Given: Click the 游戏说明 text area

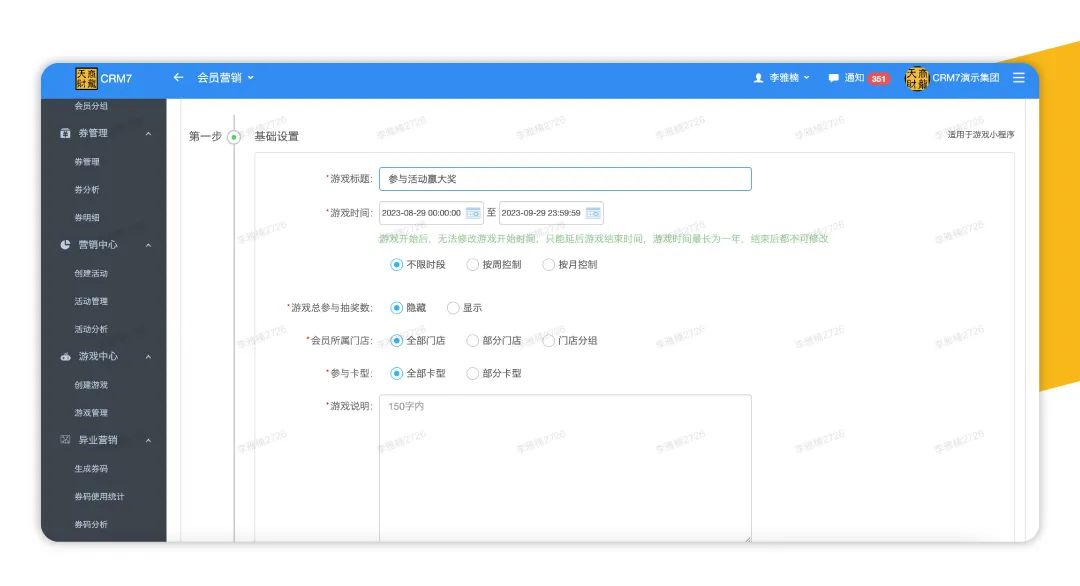Looking at the screenshot, I should tap(565, 468).
